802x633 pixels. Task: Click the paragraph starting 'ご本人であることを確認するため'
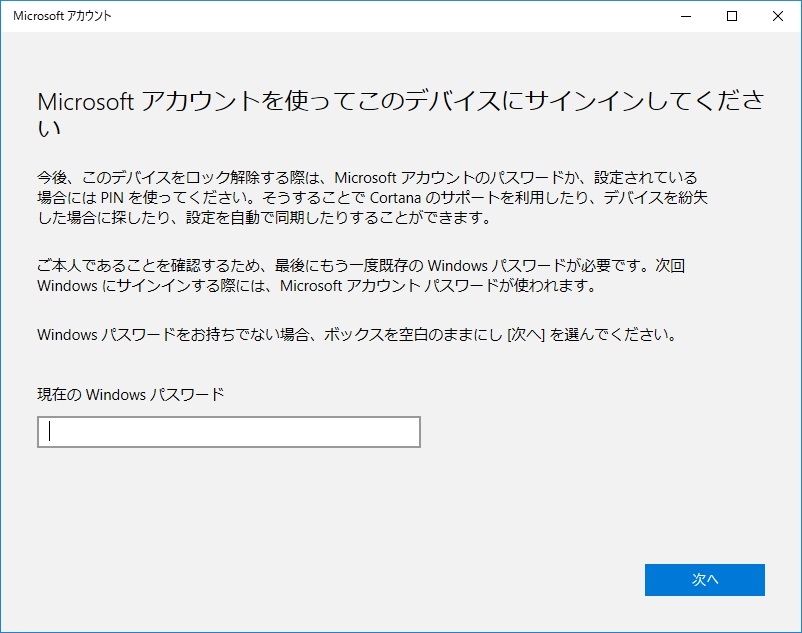pos(361,276)
